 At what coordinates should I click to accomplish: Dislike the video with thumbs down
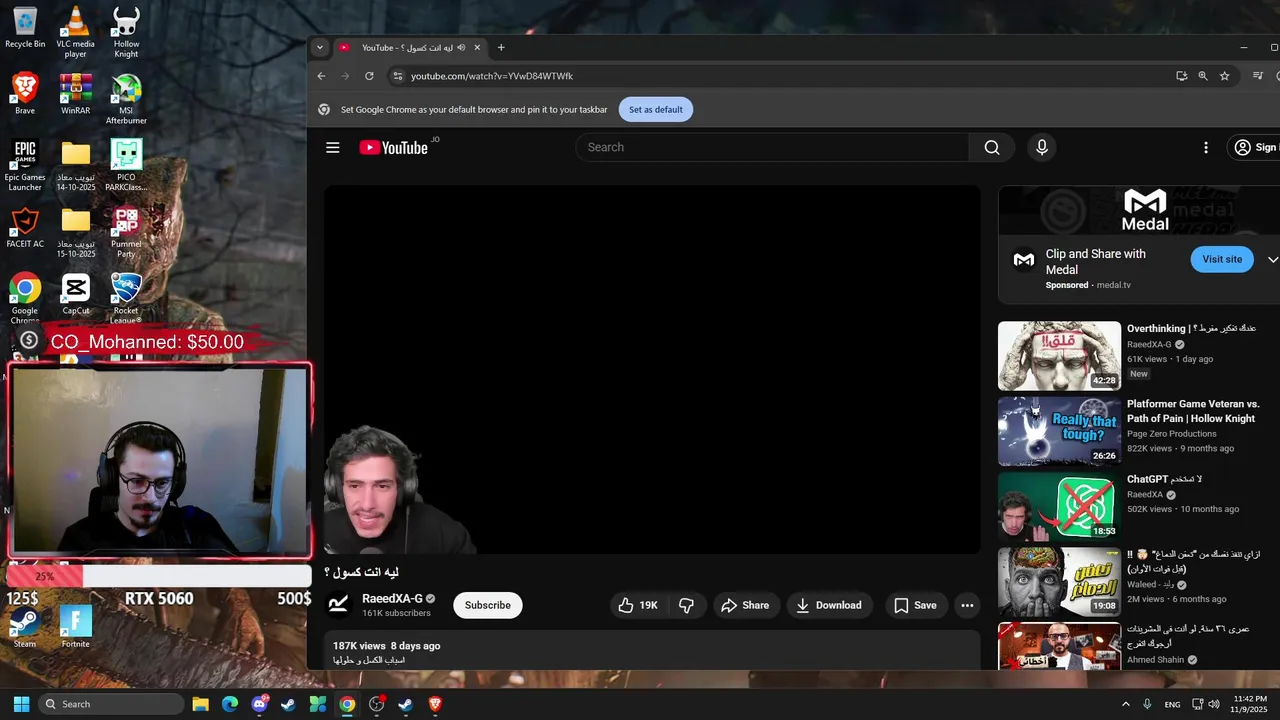(687, 605)
